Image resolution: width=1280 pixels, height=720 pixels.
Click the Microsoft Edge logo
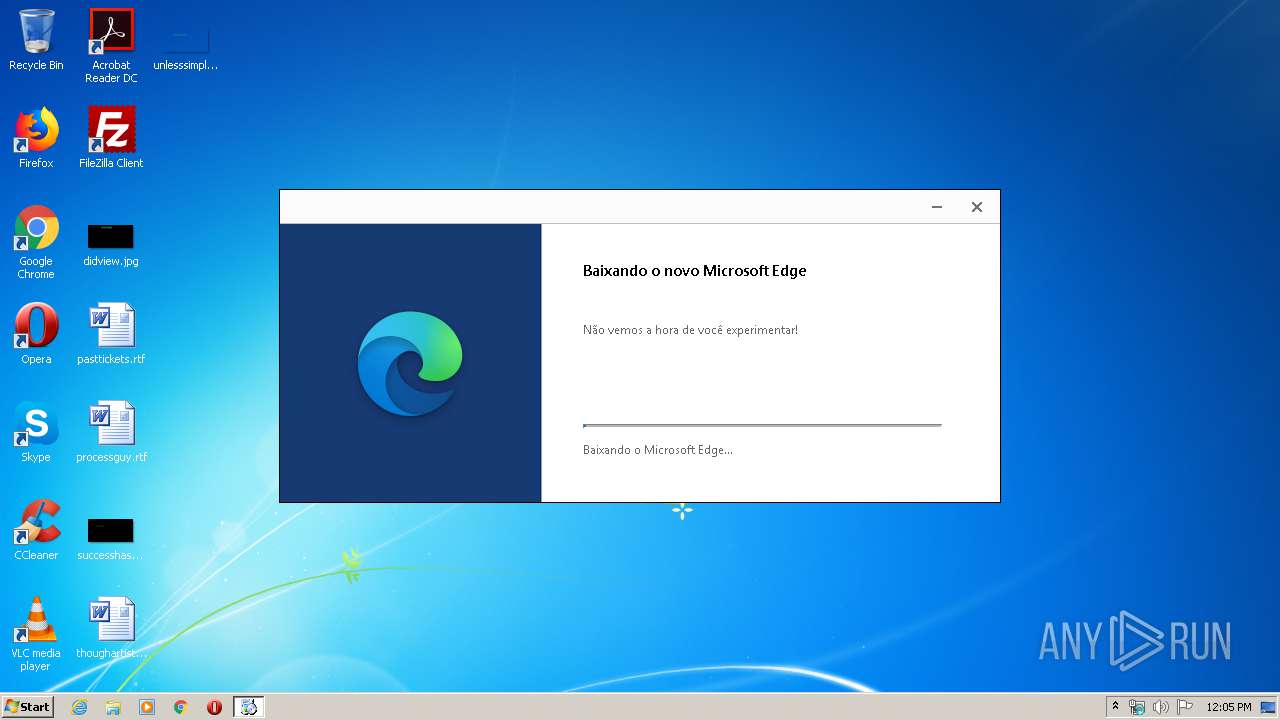click(x=410, y=363)
